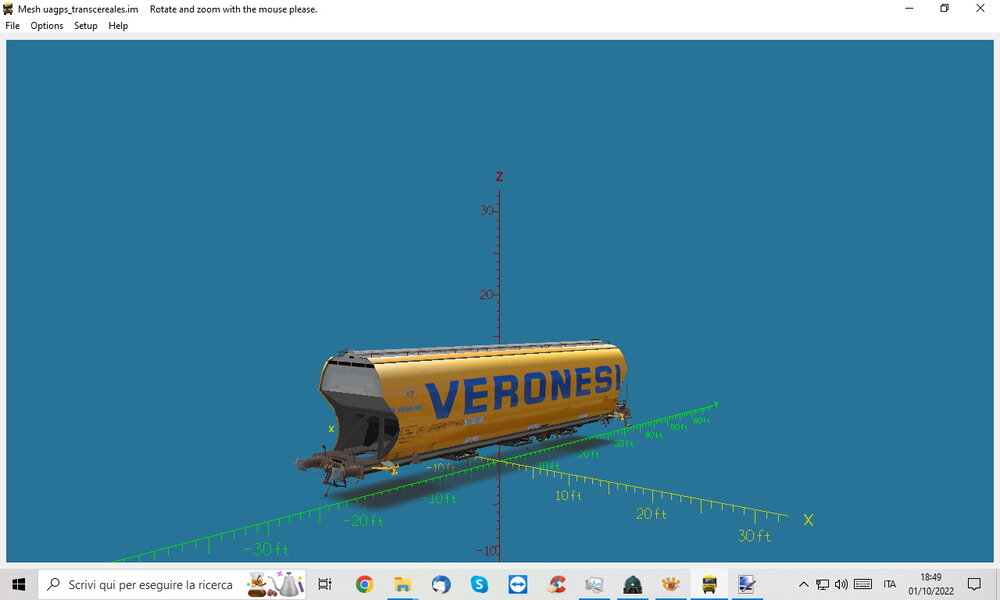Switch the ITA input language

coord(890,584)
